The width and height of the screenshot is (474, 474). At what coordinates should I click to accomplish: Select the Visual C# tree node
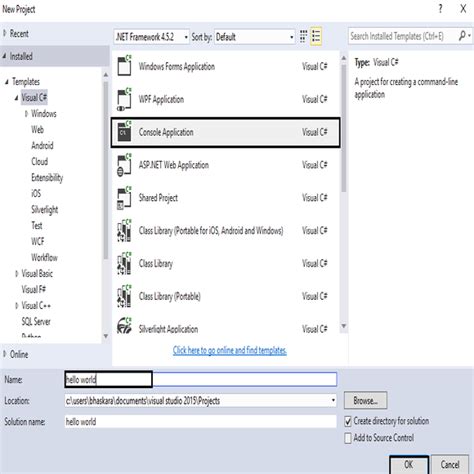click(x=34, y=98)
